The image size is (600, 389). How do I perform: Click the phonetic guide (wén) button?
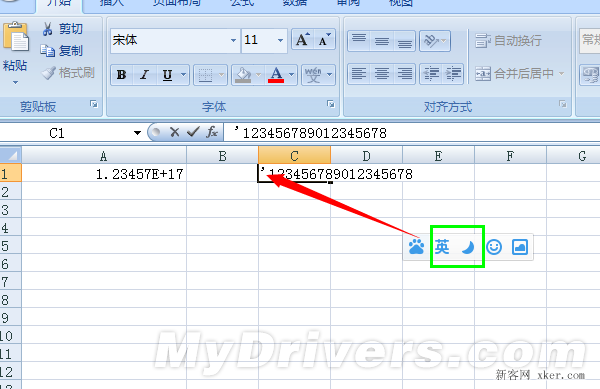tap(313, 75)
